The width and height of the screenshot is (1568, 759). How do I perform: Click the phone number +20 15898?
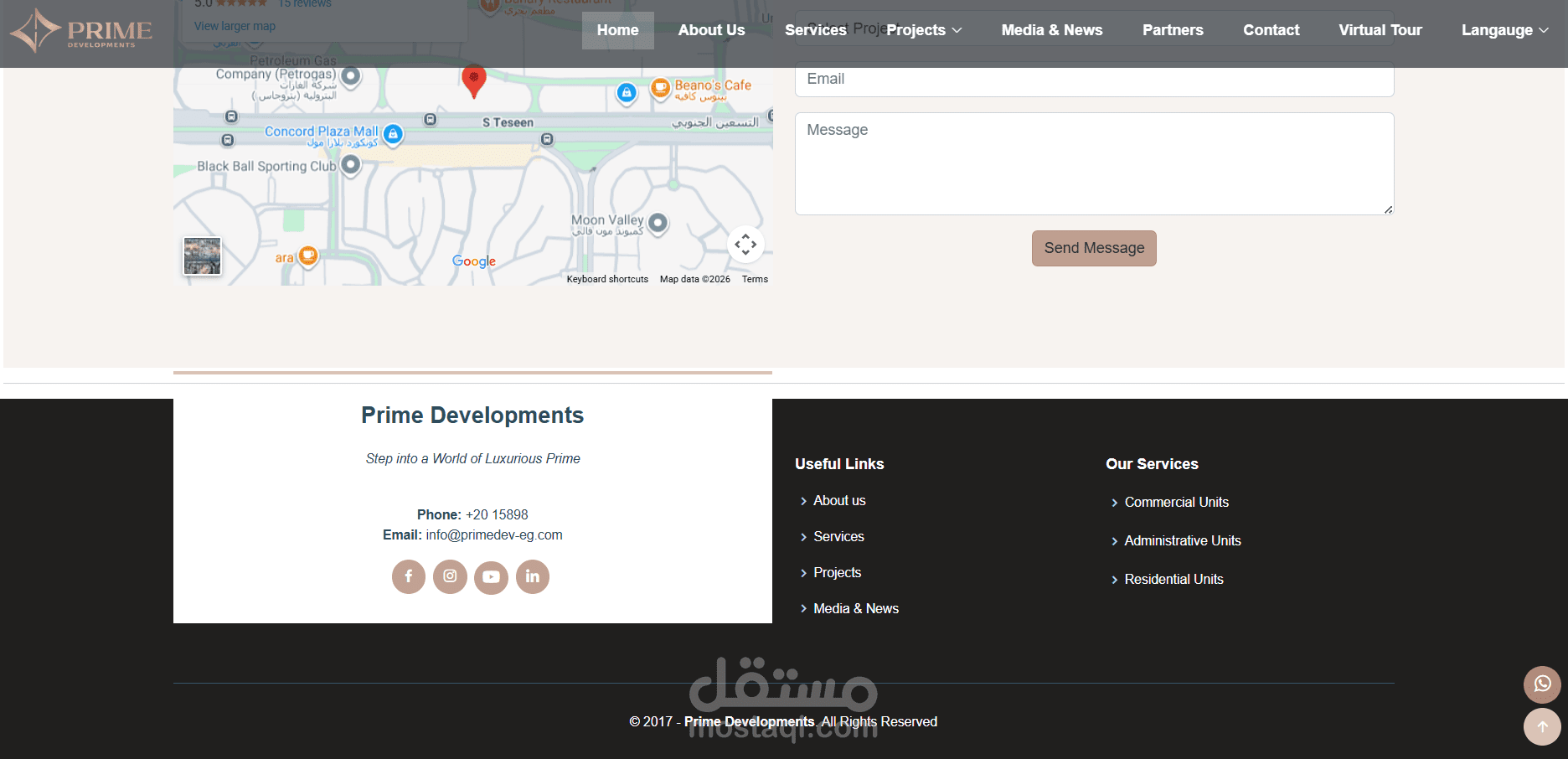coord(497,514)
